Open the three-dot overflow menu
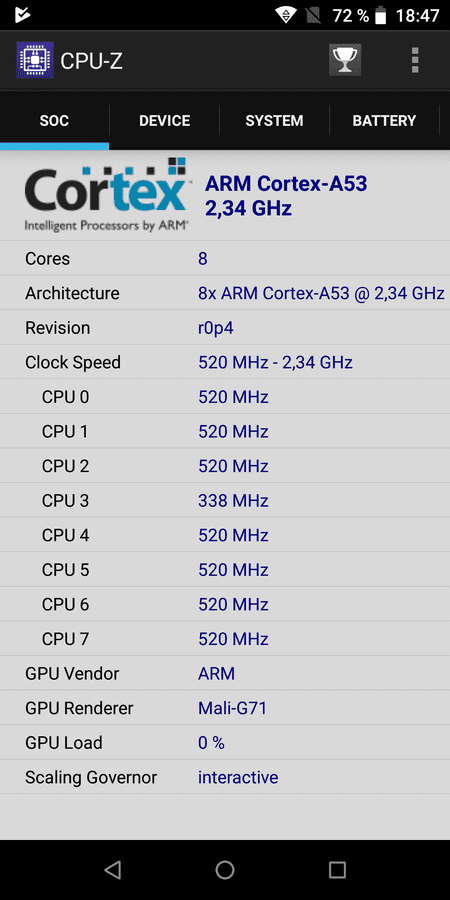 (x=414, y=60)
